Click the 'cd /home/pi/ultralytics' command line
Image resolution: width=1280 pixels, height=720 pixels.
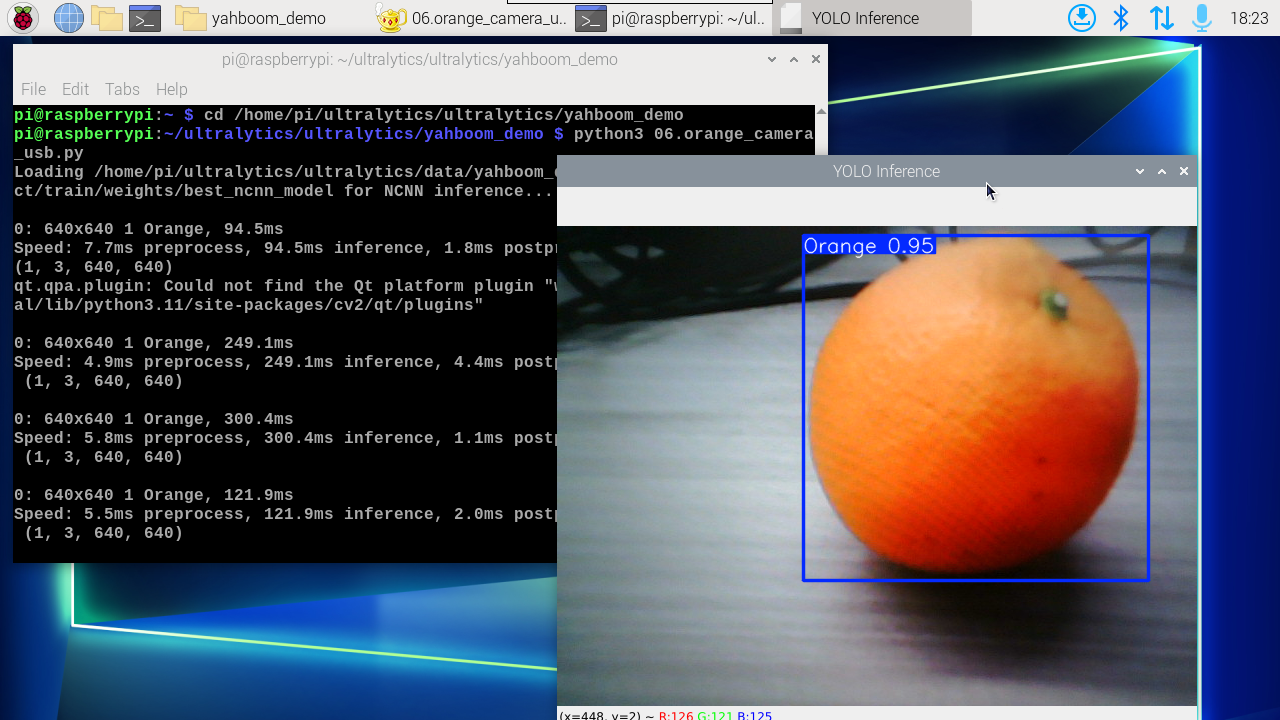[x=444, y=116]
